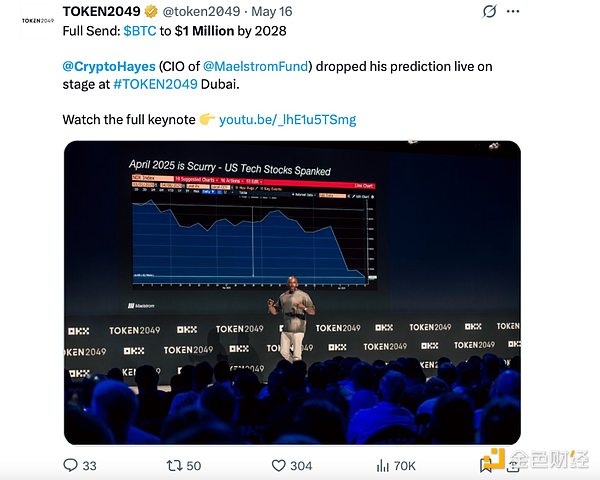
Task: Click the Grok icon on the post
Action: click(x=490, y=12)
